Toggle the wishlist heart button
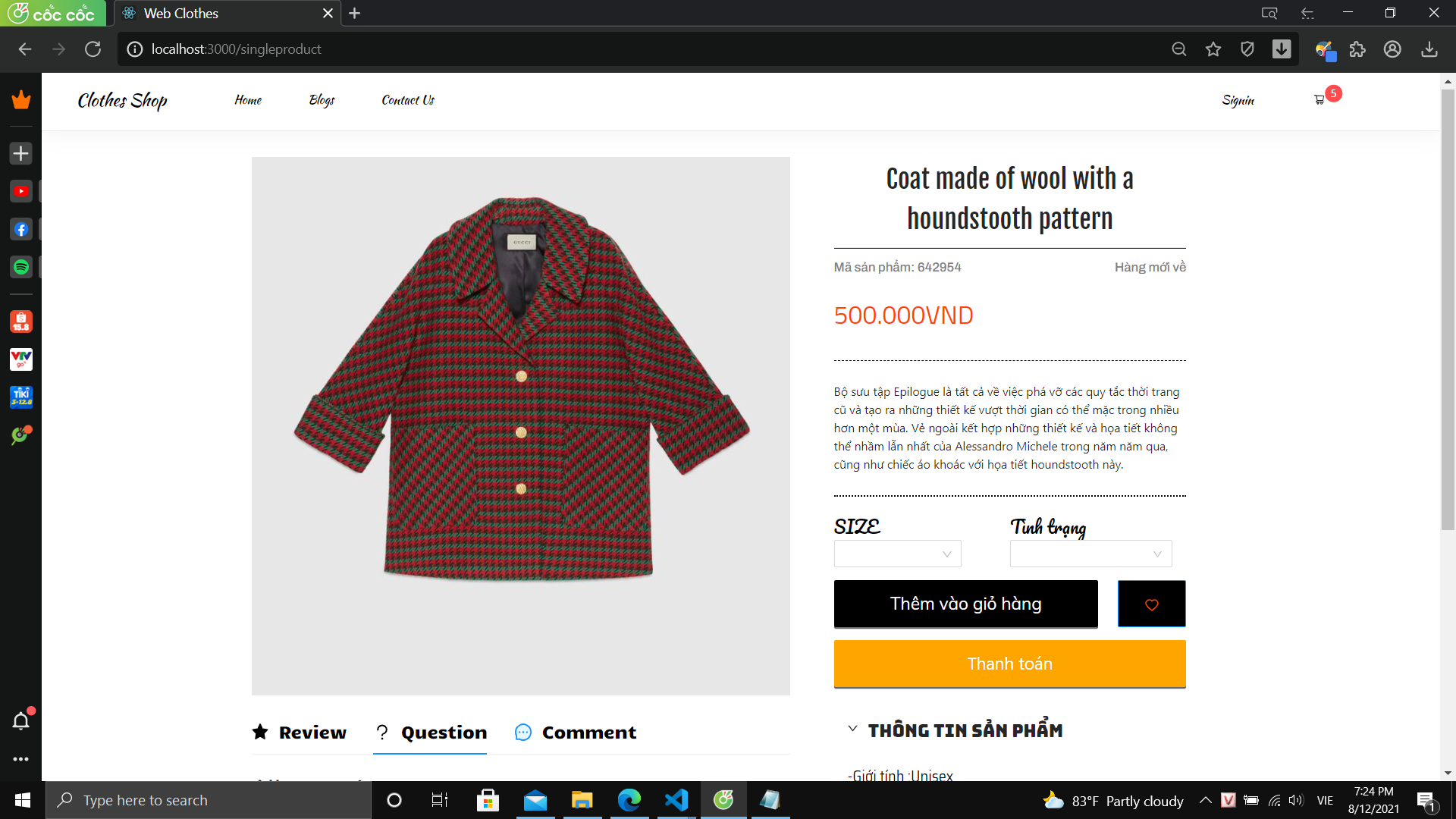The image size is (1456, 819). [x=1151, y=604]
